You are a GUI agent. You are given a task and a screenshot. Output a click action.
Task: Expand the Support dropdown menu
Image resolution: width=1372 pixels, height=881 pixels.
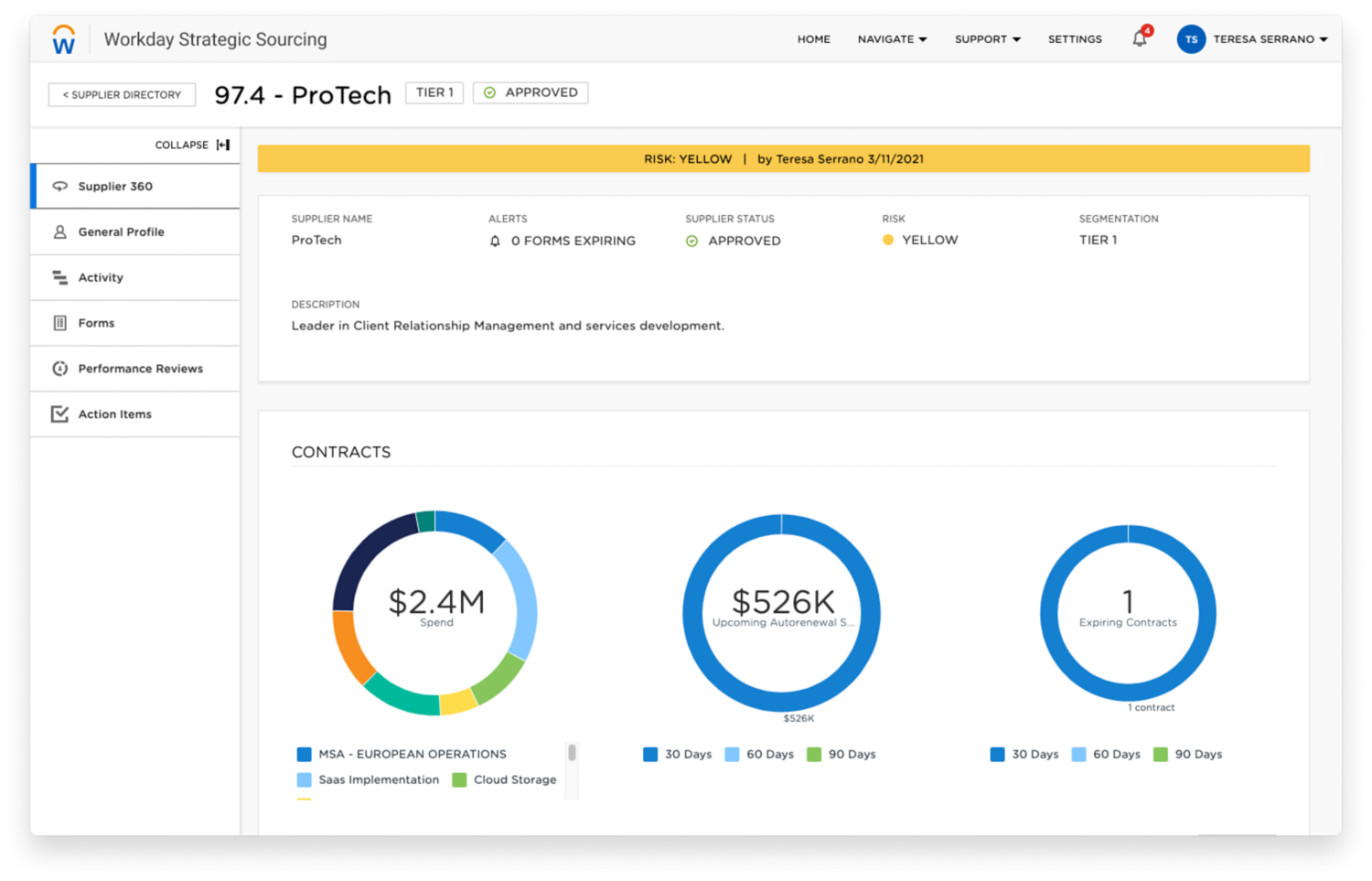point(987,39)
